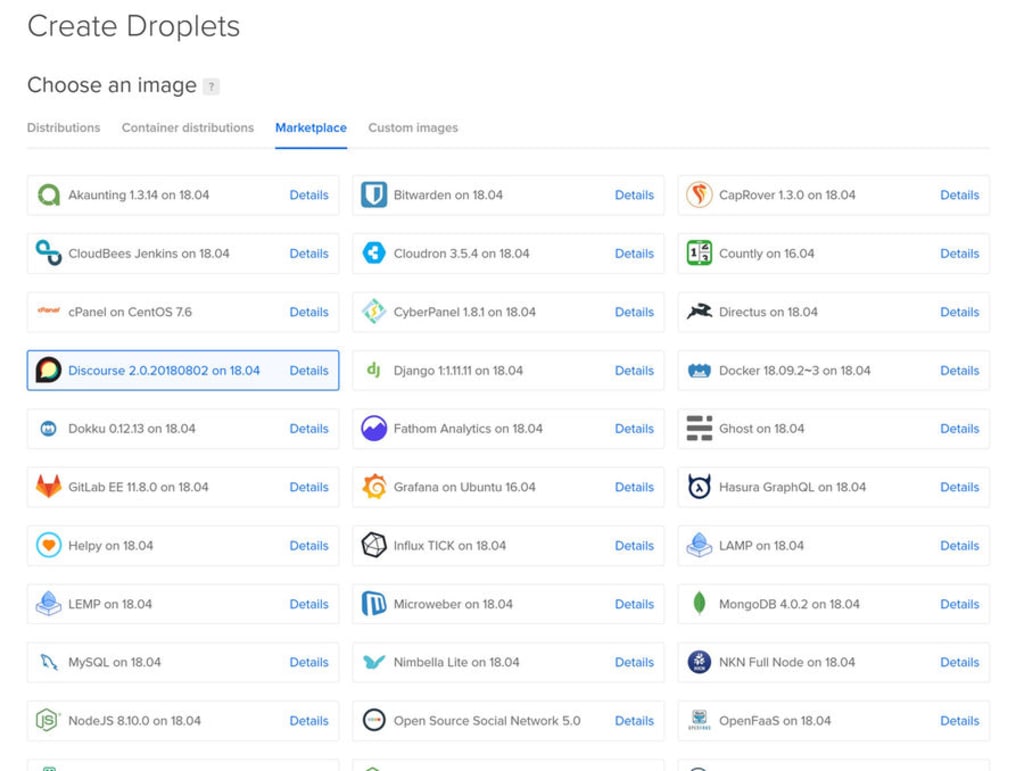Select 'CyberPanel 1.8.1 on 18.04' image
The width and height of the screenshot is (1024, 771).
coord(508,312)
